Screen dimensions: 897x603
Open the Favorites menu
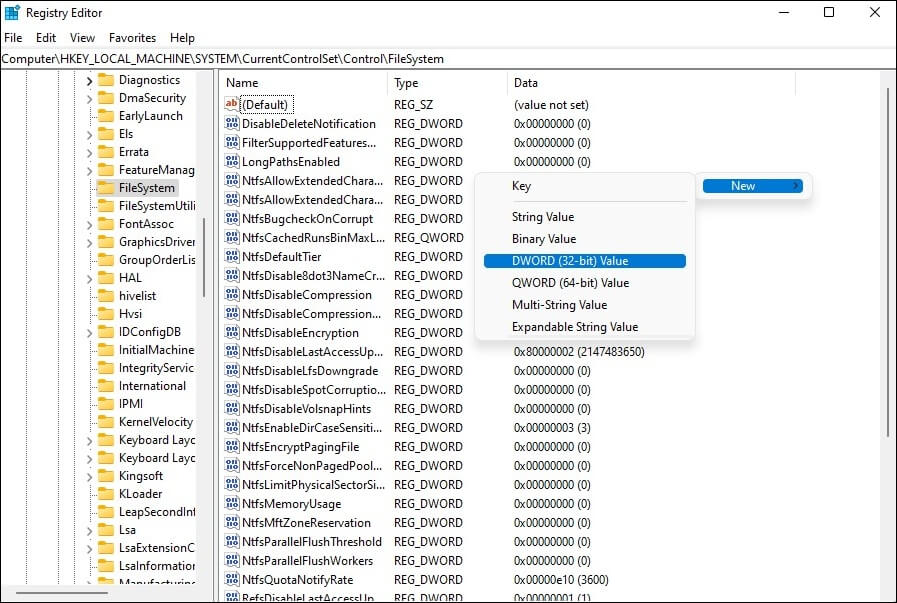click(x=132, y=38)
